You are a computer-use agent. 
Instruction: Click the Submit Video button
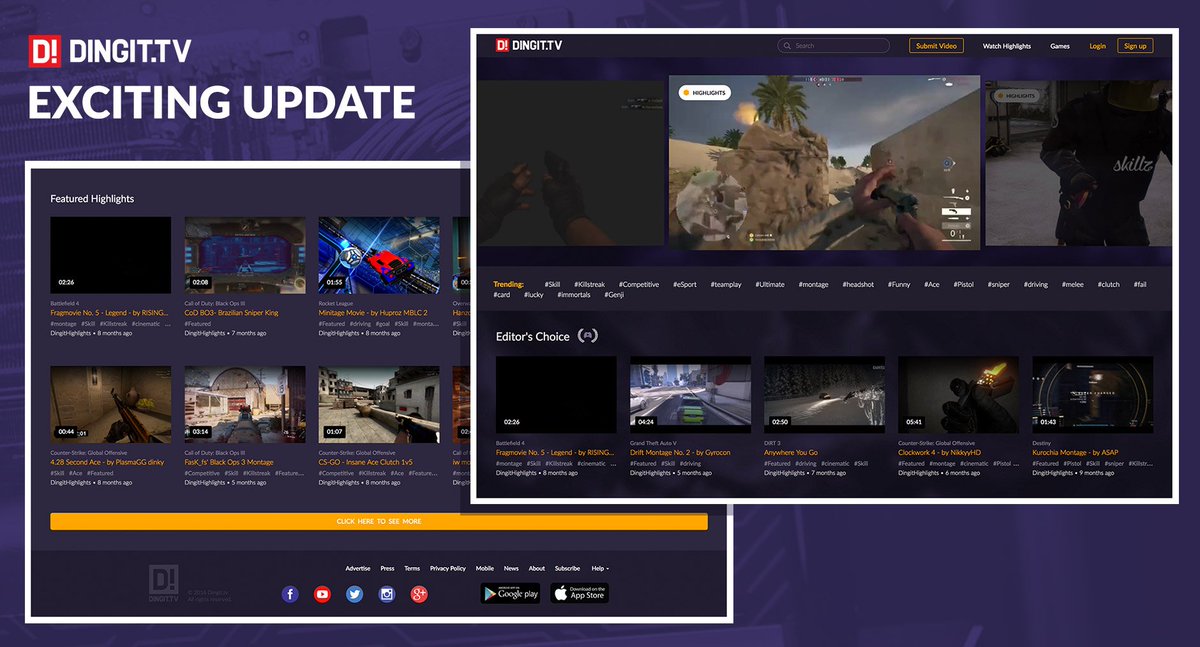pos(937,46)
